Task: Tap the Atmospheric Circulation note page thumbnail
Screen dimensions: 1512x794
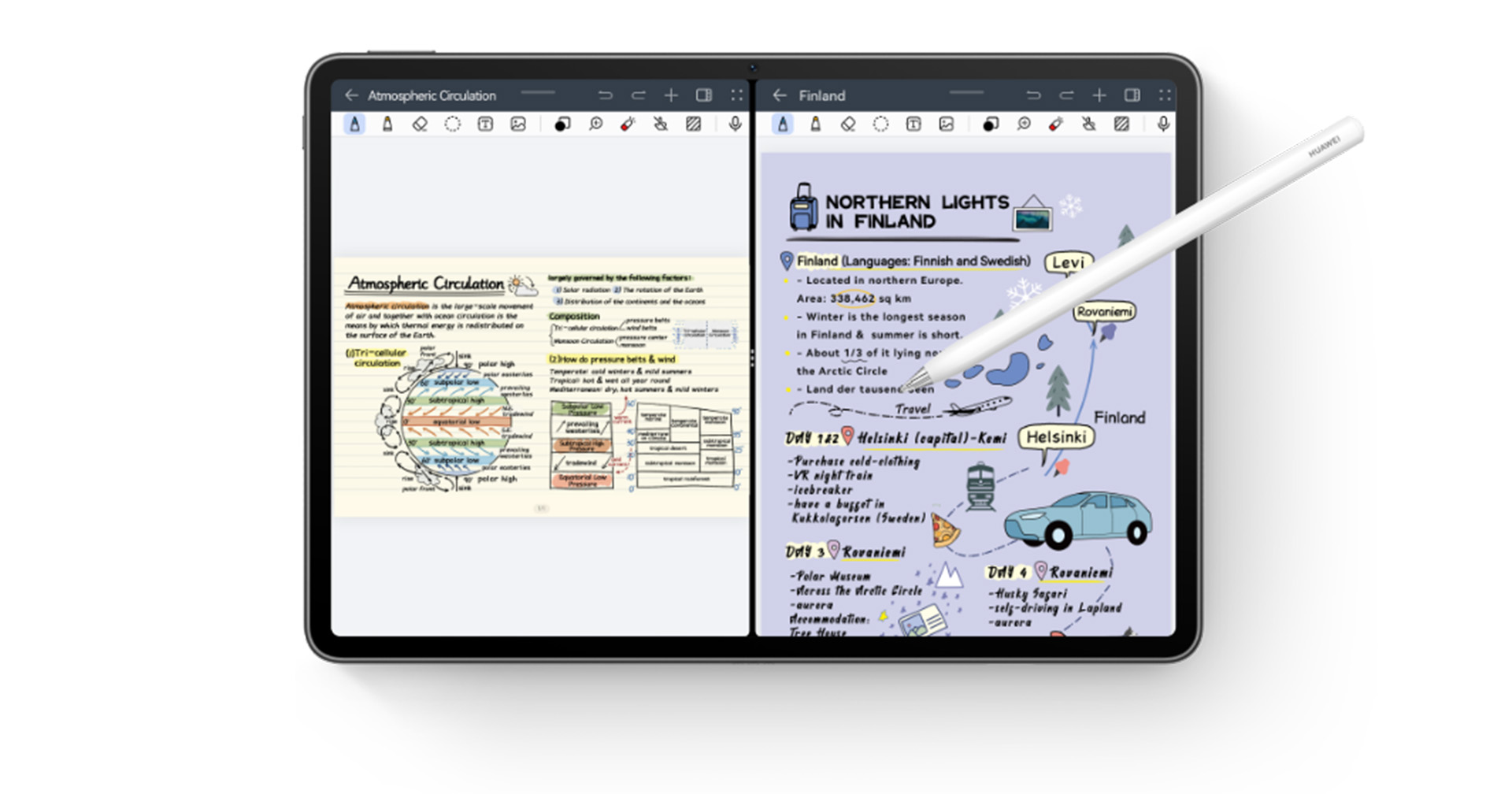Action: pyautogui.click(x=540, y=387)
